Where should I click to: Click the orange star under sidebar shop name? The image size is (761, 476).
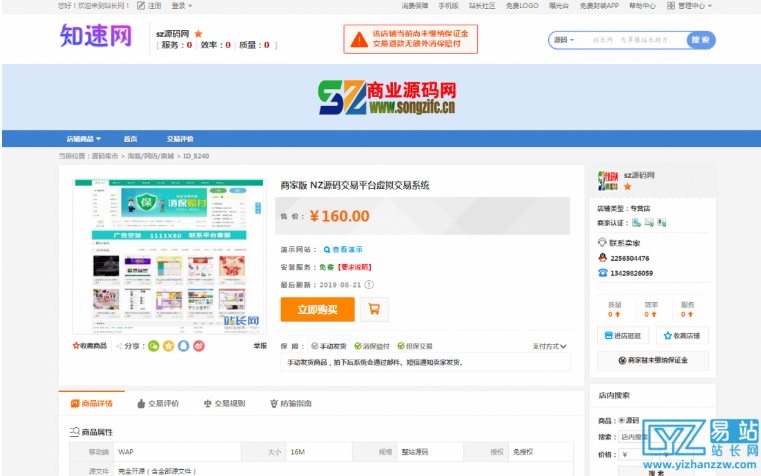click(x=628, y=186)
